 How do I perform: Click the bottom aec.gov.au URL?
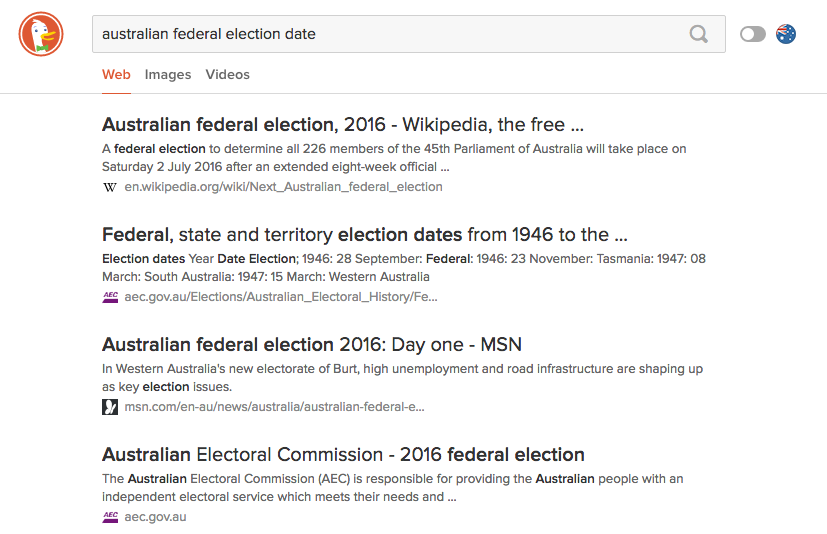(155, 517)
